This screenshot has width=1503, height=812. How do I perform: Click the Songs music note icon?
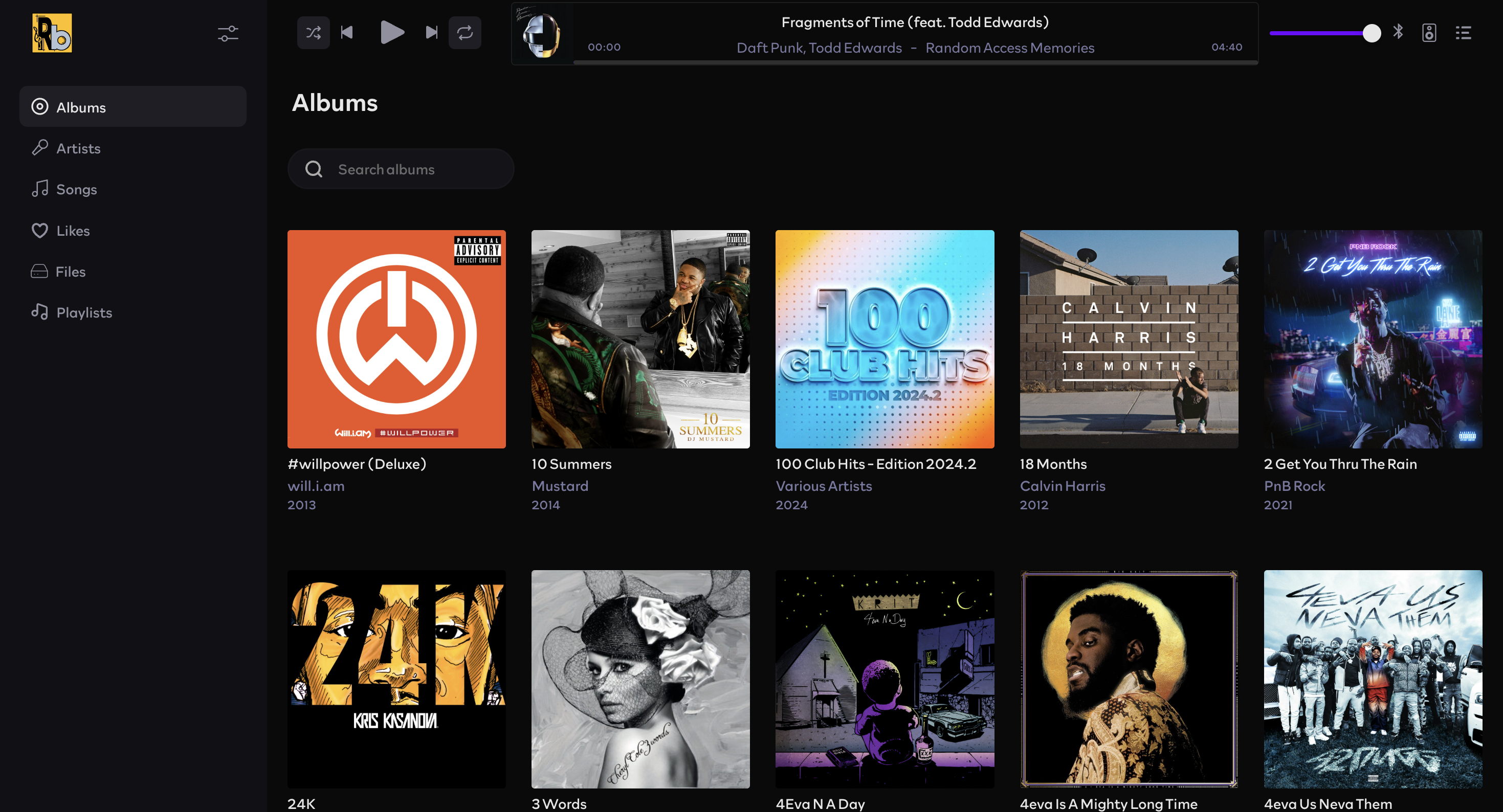pyautogui.click(x=40, y=188)
